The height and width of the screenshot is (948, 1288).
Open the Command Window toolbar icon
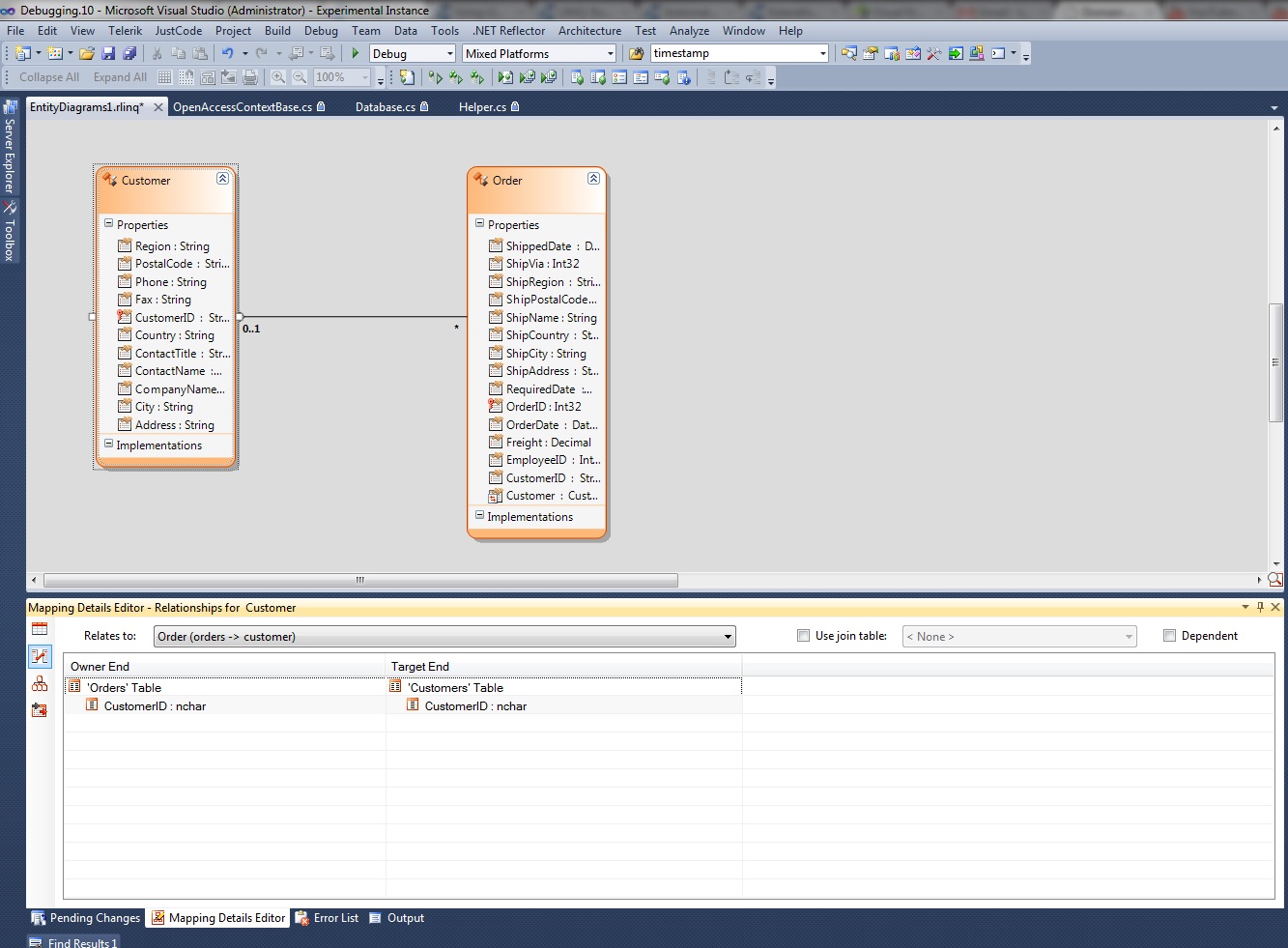pos(998,54)
